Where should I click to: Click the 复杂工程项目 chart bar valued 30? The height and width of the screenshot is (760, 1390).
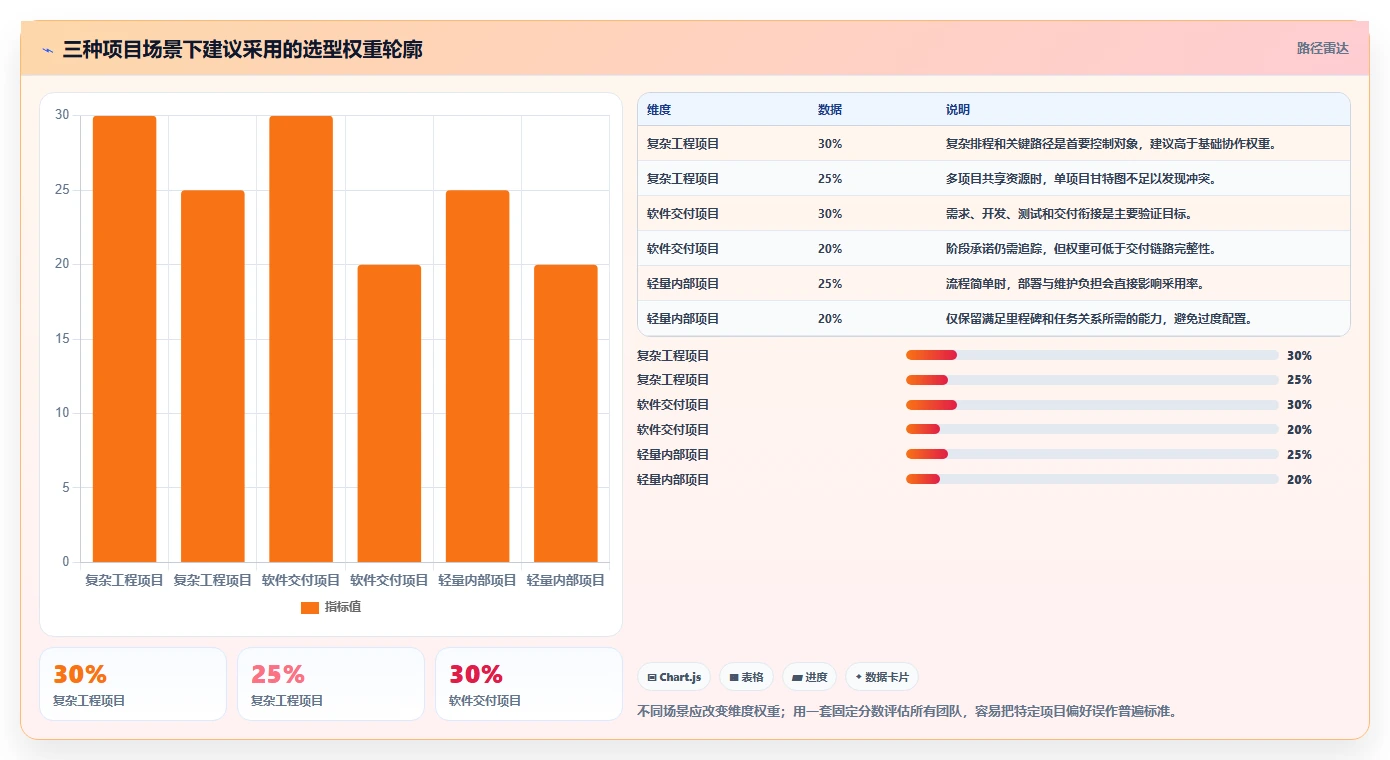125,339
